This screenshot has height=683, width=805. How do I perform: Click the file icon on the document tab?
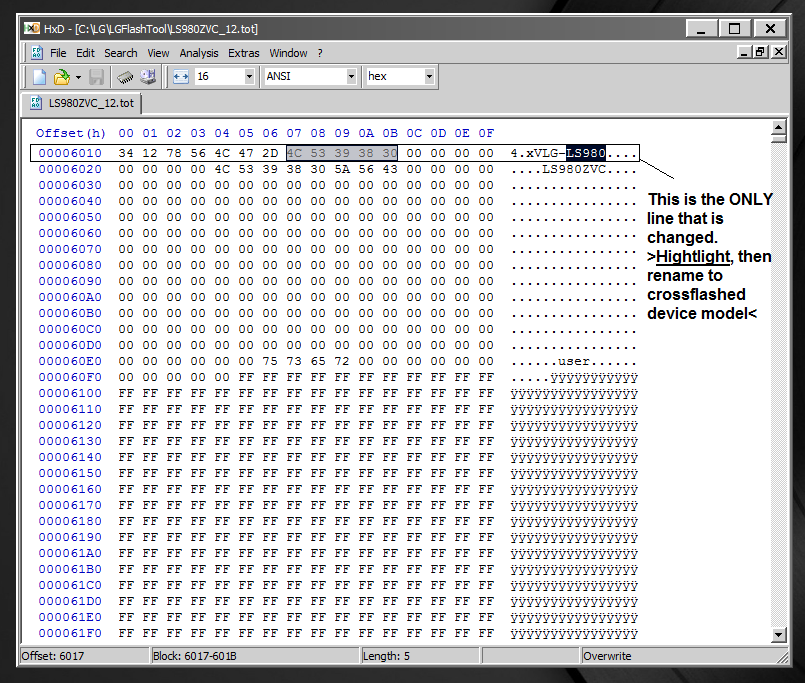click(36, 103)
